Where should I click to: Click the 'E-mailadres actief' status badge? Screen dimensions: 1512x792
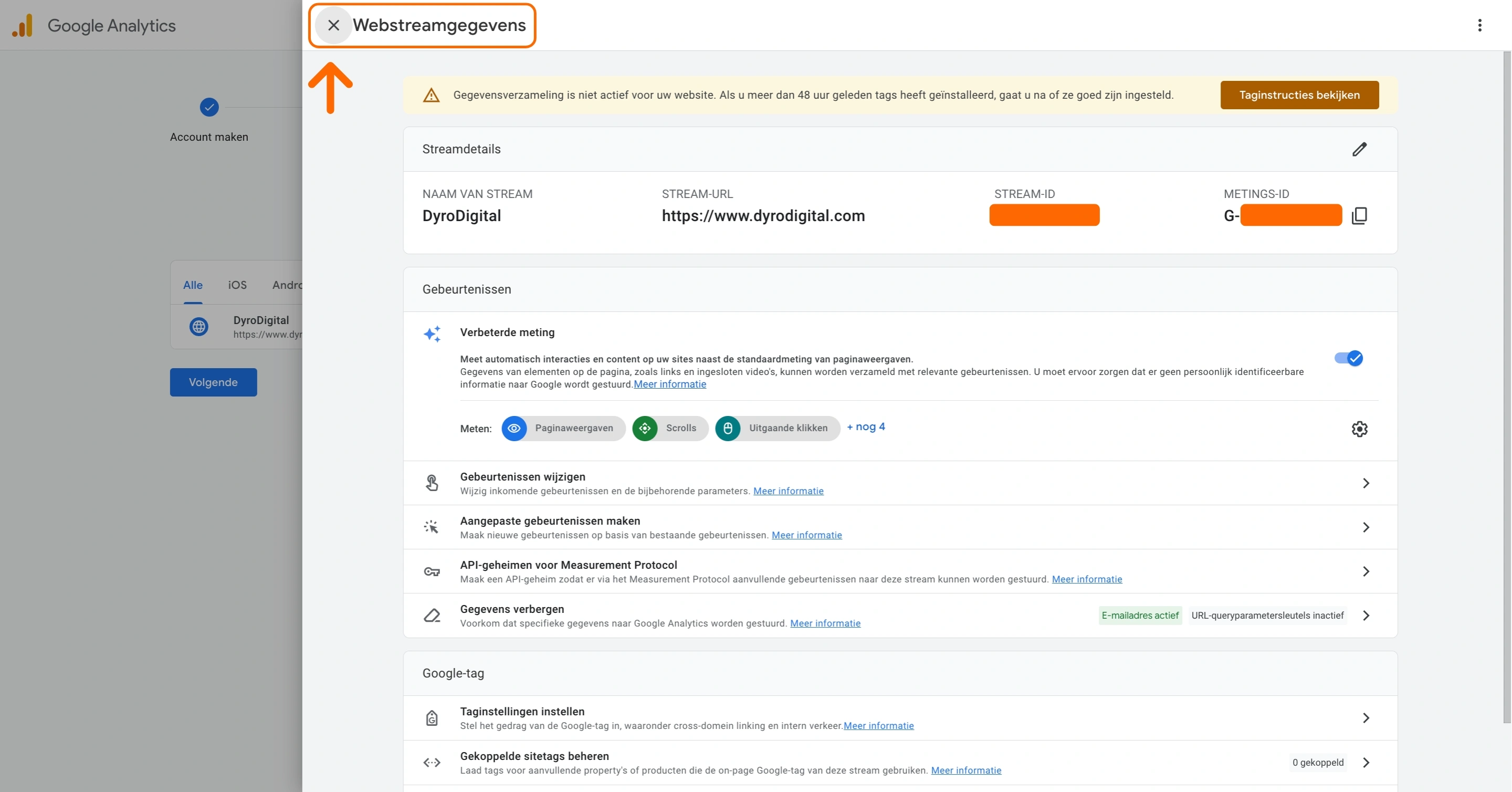click(1139, 616)
